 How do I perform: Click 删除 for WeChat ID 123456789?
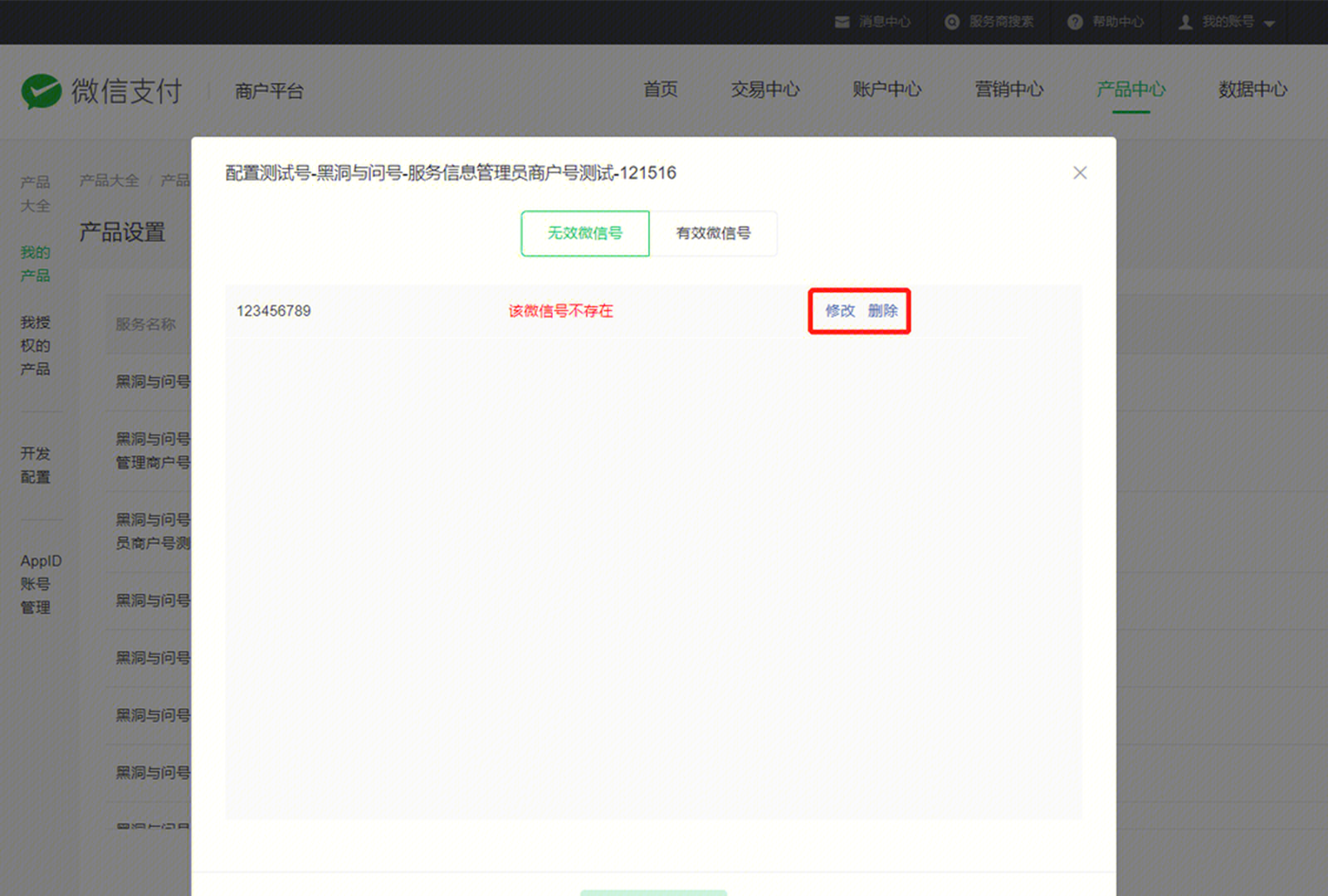pyautogui.click(x=883, y=311)
